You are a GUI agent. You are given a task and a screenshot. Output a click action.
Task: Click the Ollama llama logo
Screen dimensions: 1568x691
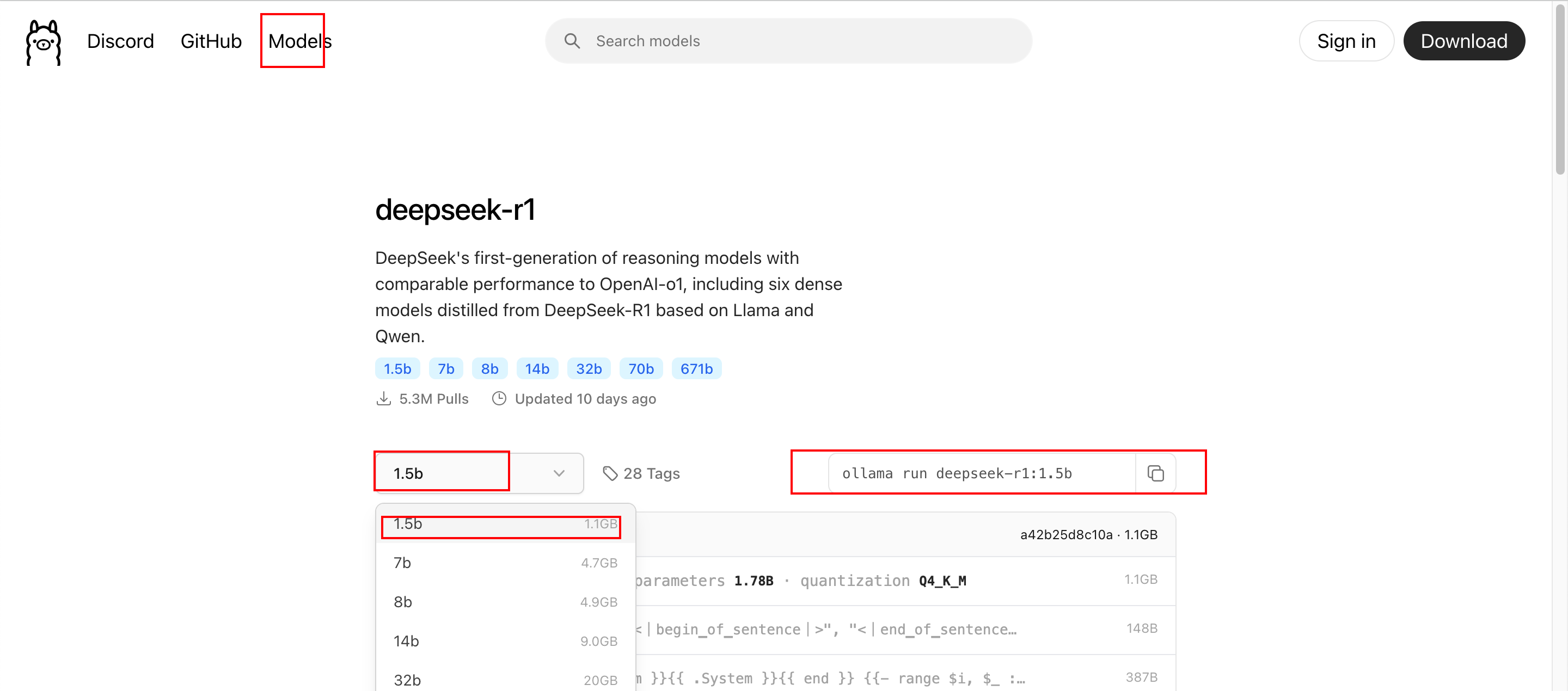[x=43, y=42]
